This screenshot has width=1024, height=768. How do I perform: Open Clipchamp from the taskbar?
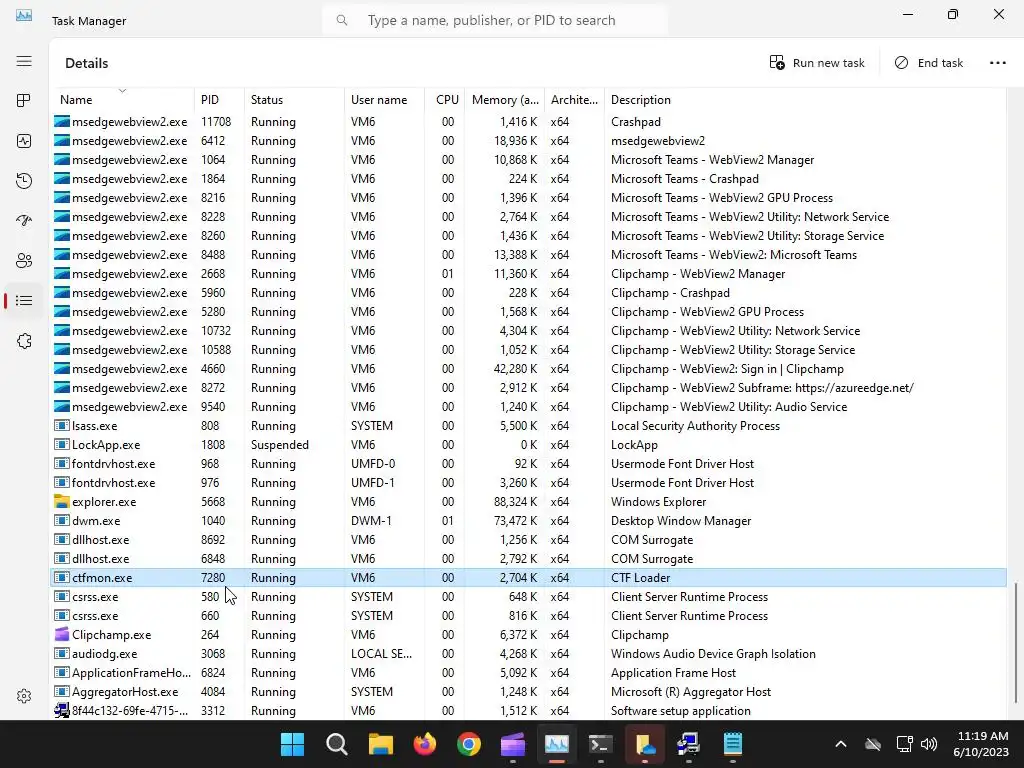(x=513, y=744)
